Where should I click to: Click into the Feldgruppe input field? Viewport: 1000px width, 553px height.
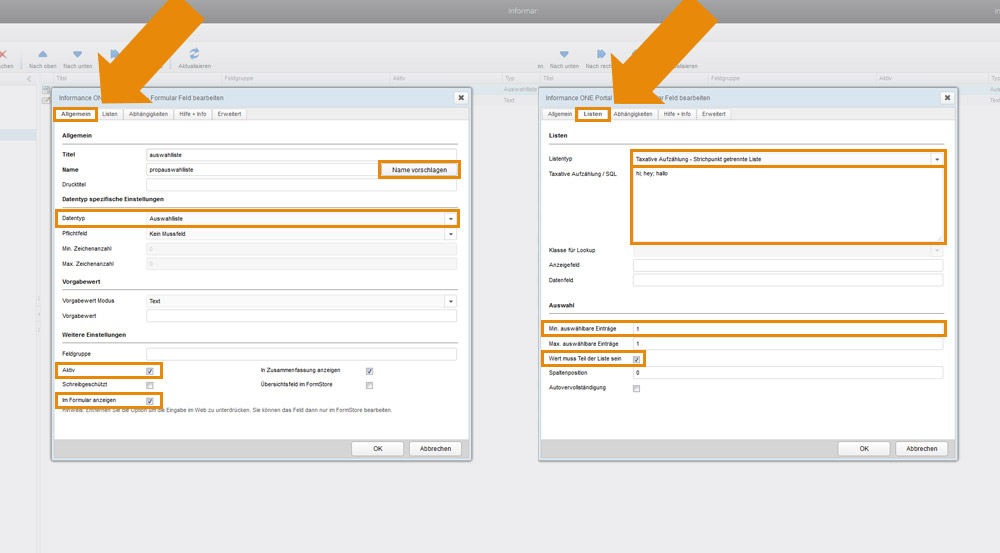click(301, 354)
